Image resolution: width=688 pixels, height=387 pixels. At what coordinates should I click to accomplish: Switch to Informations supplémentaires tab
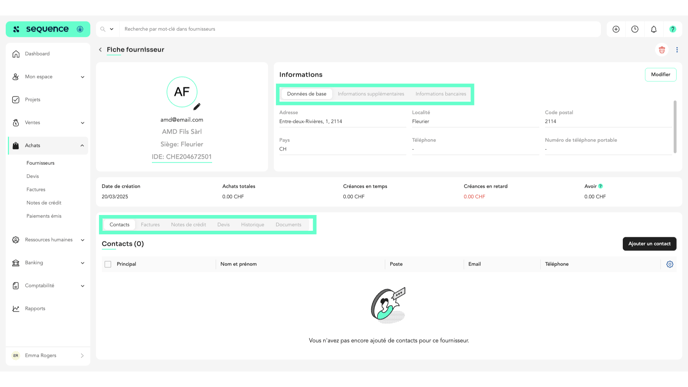371,94
